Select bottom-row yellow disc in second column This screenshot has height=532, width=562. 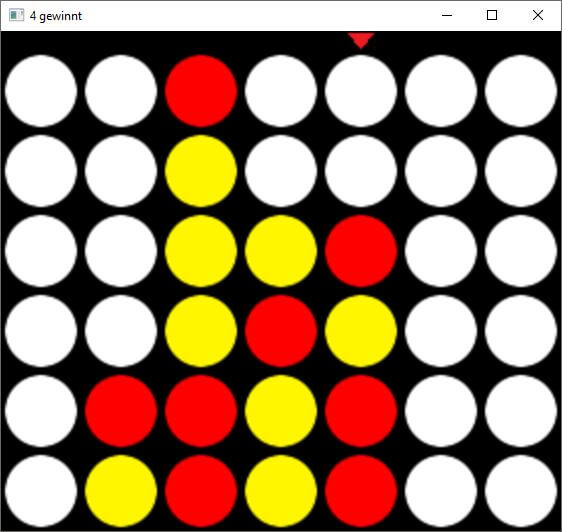point(121,490)
